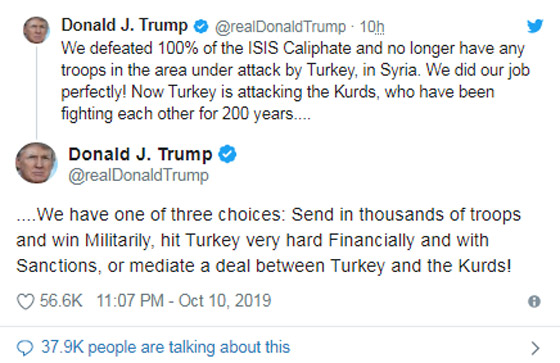Click the verified badge on the first tweet
Image resolution: width=560 pixels, height=363 pixels.
(201, 26)
